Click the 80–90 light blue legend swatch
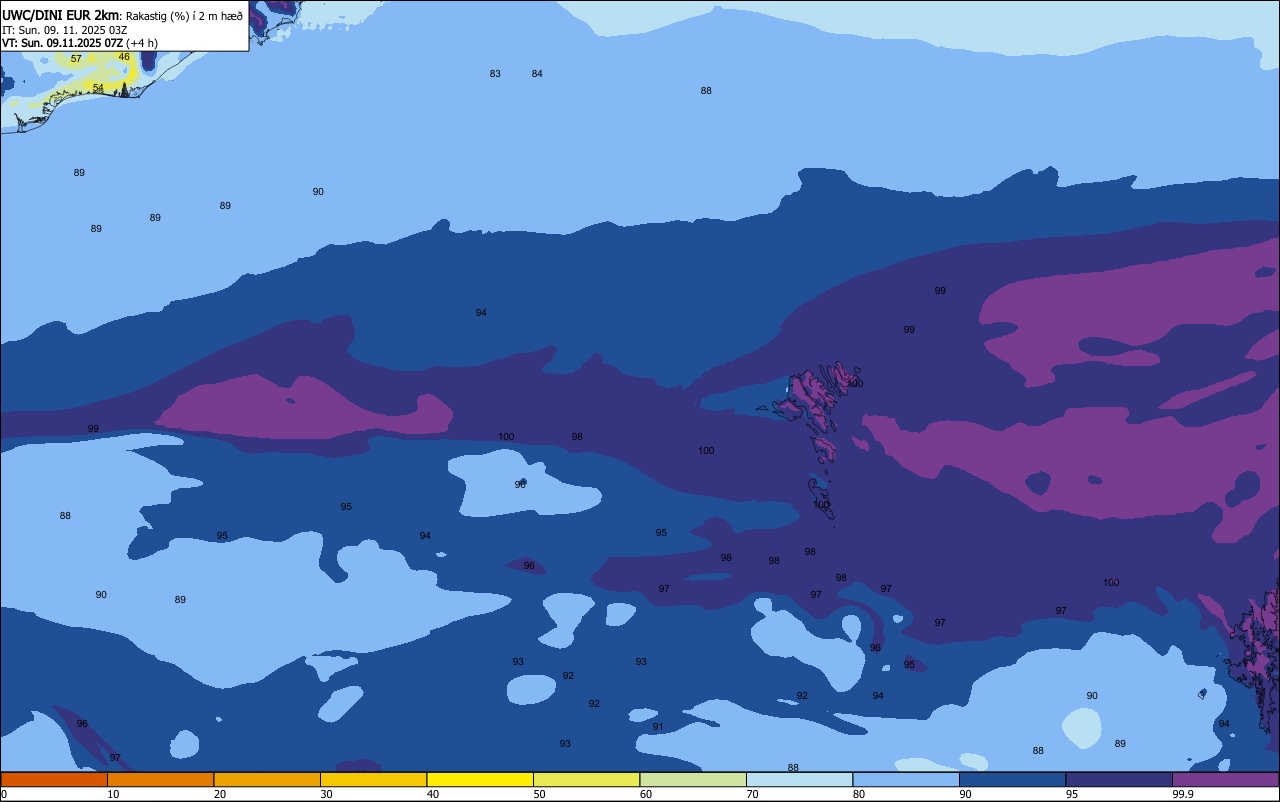 click(906, 779)
